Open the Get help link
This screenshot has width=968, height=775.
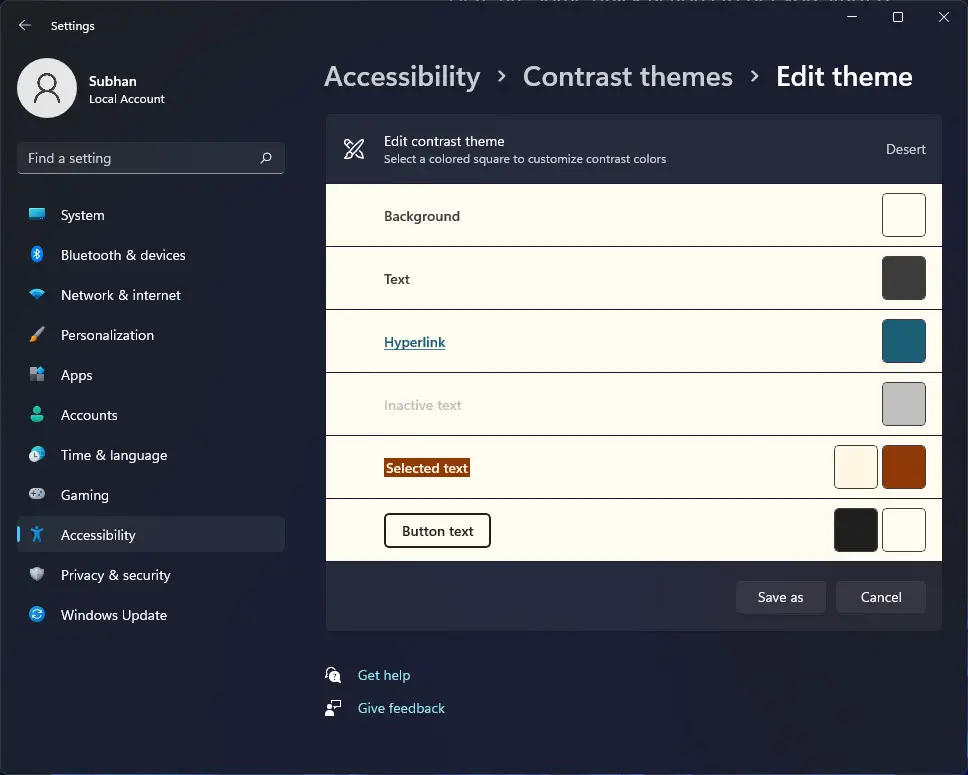click(x=384, y=675)
